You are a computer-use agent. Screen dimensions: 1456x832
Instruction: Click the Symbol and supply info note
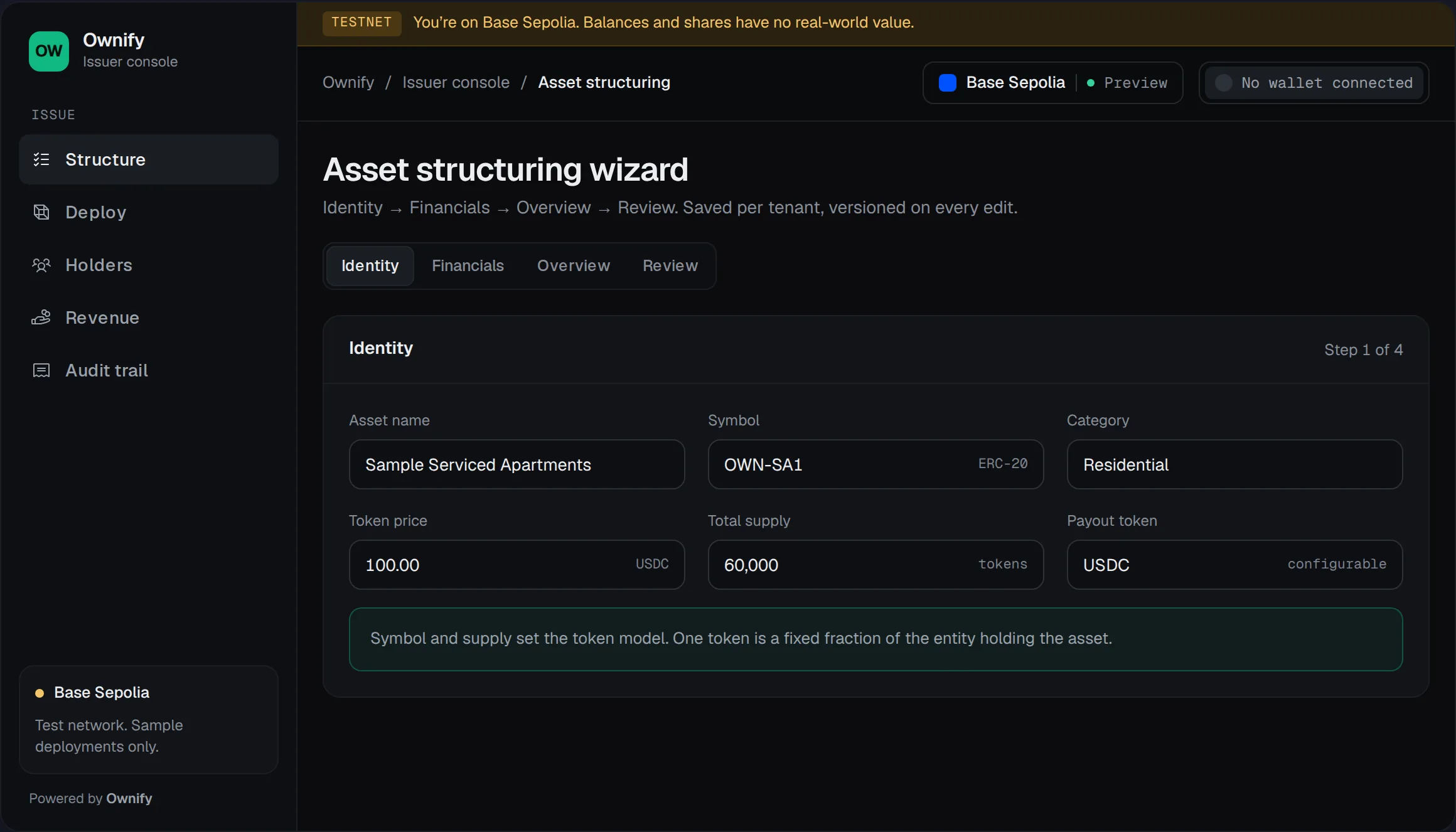pos(875,639)
